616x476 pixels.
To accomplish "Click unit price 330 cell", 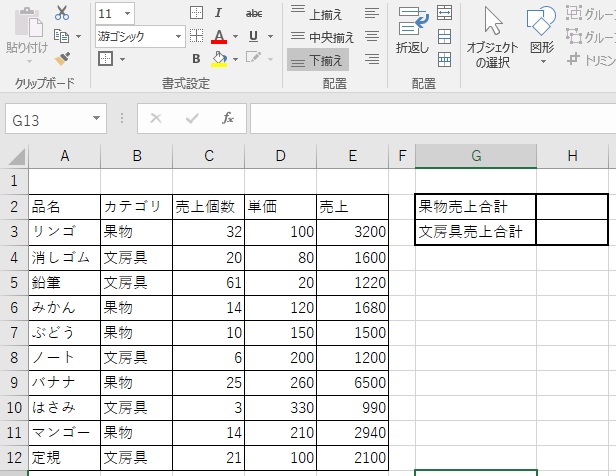I will point(280,408).
